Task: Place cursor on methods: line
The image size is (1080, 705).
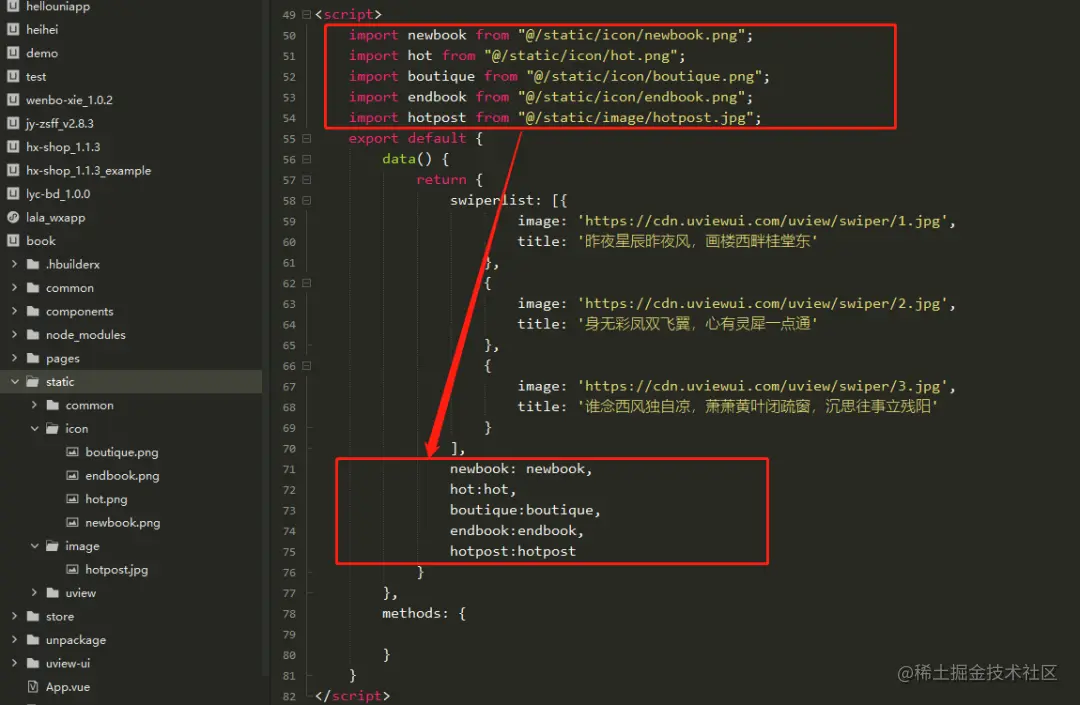Action: (424, 613)
